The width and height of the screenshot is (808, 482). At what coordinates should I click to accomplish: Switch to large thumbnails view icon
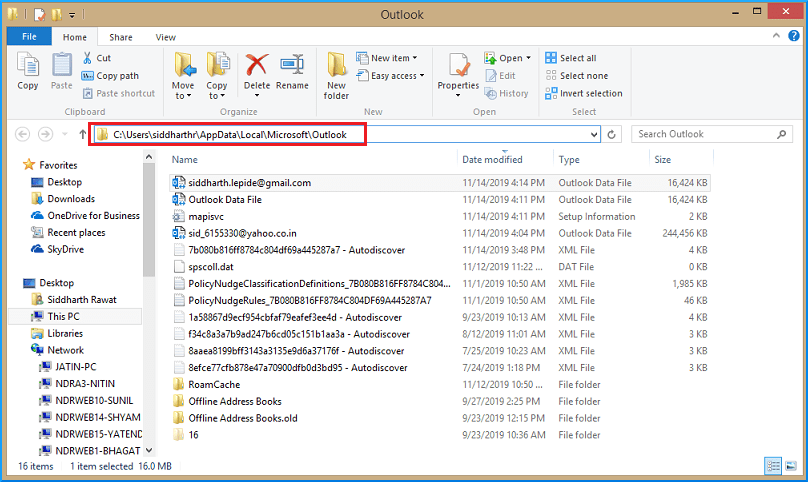791,466
